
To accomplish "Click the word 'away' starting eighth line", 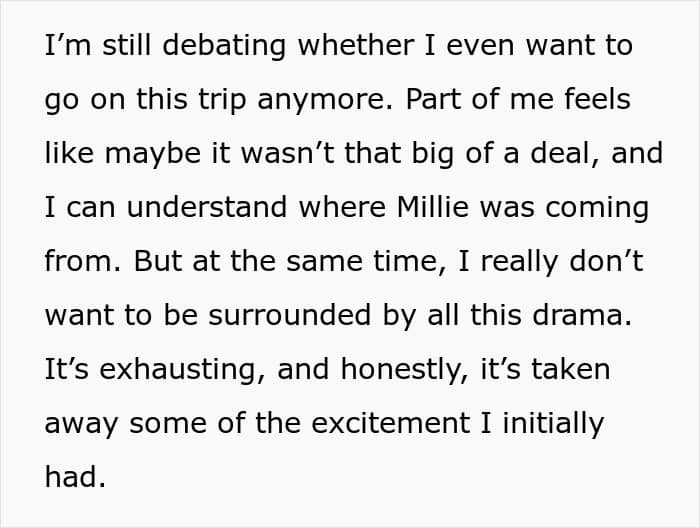I will 81,424.
